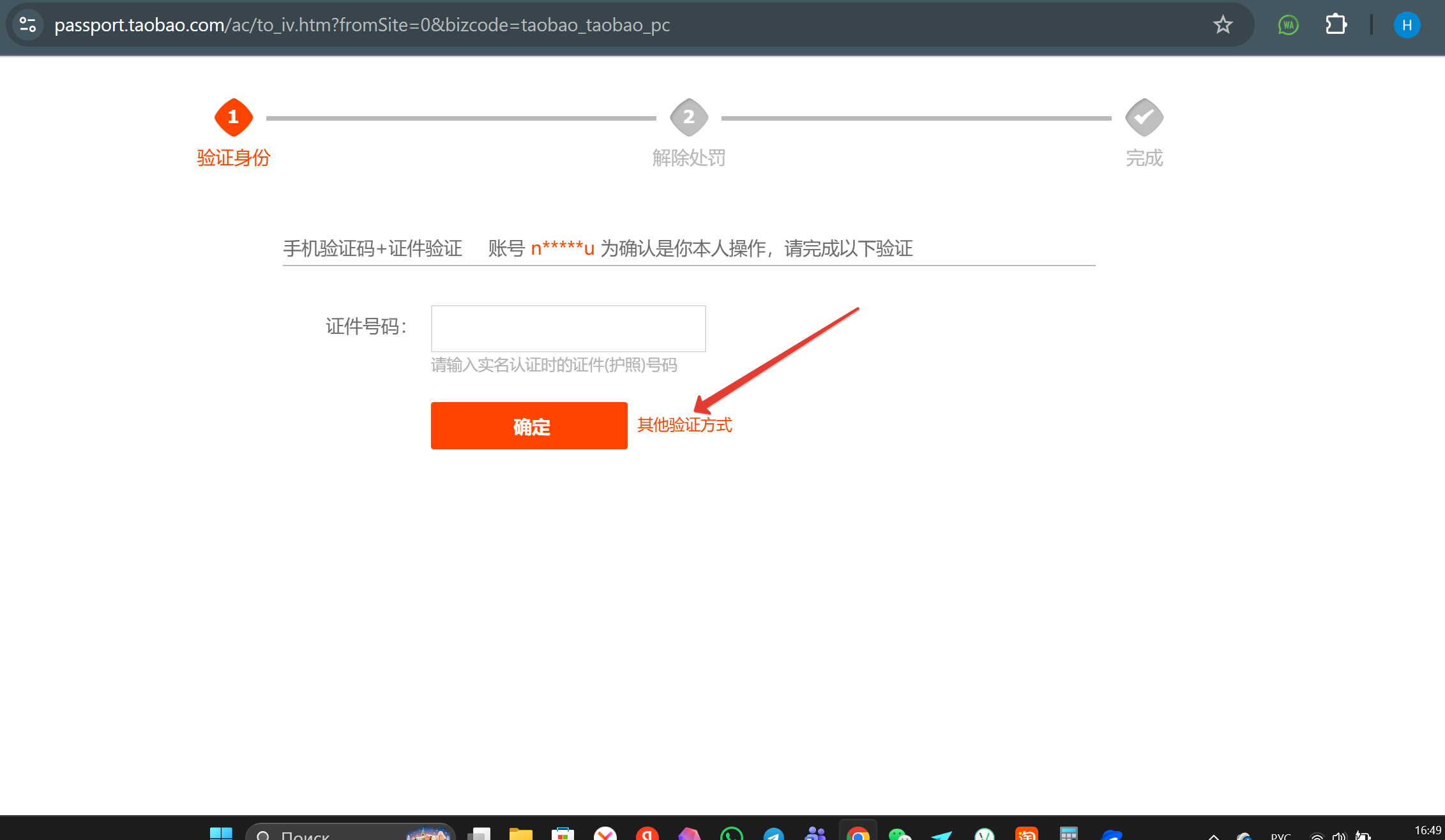Viewport: 1445px width, 840px height.
Task: Open the site information icon in address bar
Action: coord(27,25)
